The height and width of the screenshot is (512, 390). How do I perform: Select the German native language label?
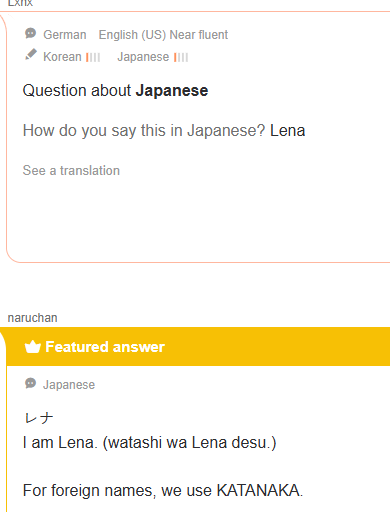[x=65, y=35]
